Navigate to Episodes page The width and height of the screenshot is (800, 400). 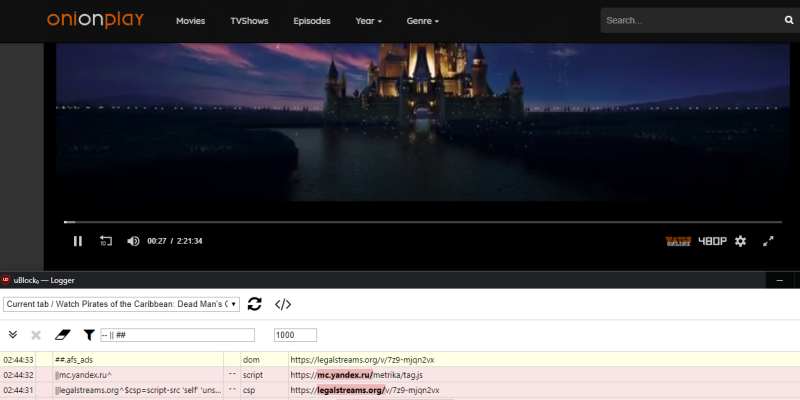(x=311, y=20)
